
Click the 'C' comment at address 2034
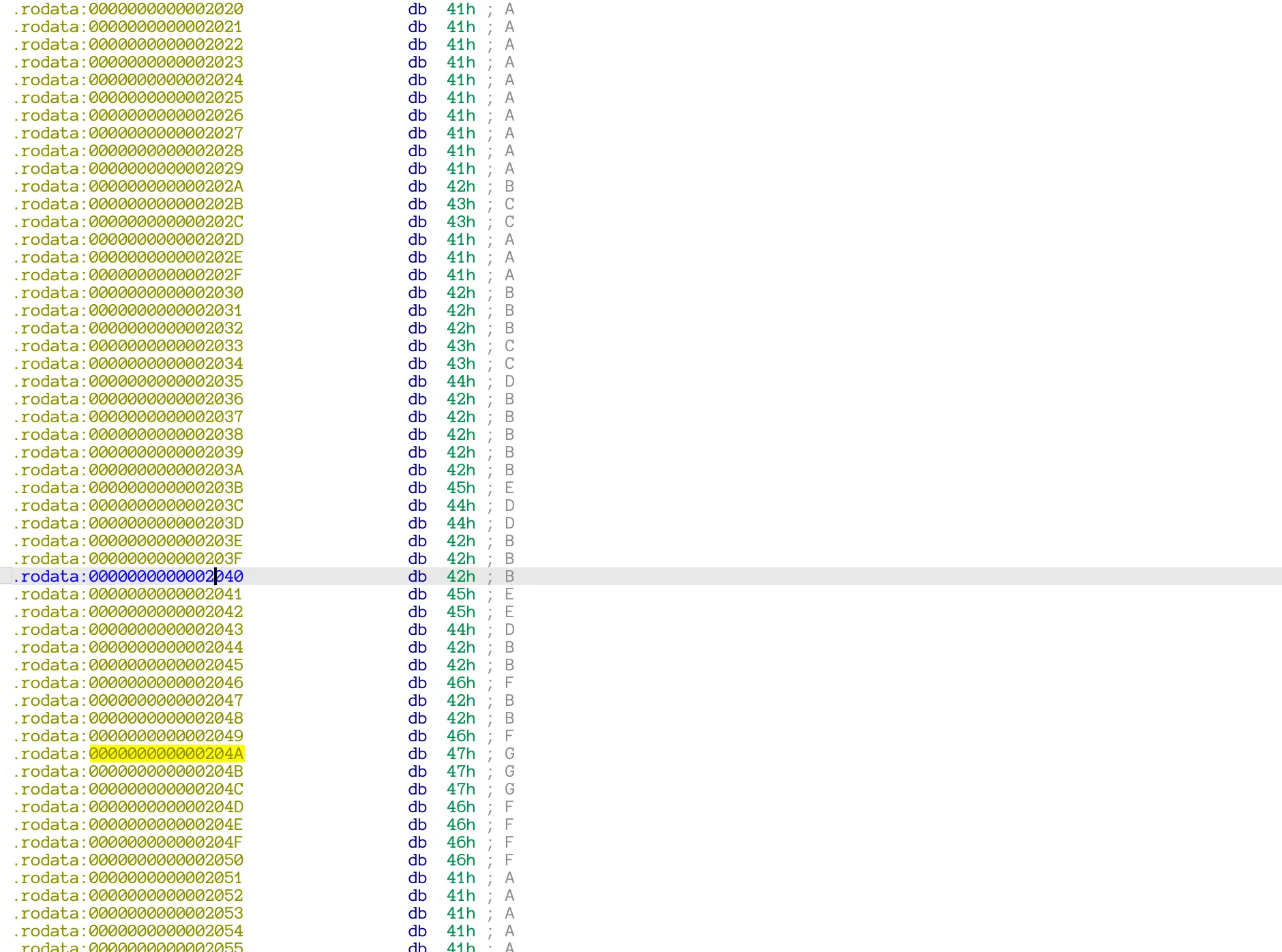(x=509, y=363)
